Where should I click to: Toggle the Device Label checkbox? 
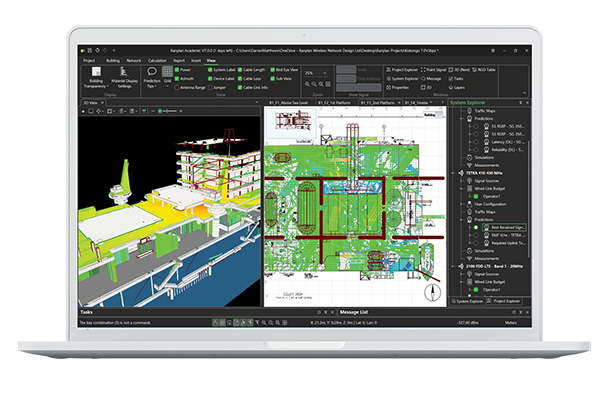[210, 79]
